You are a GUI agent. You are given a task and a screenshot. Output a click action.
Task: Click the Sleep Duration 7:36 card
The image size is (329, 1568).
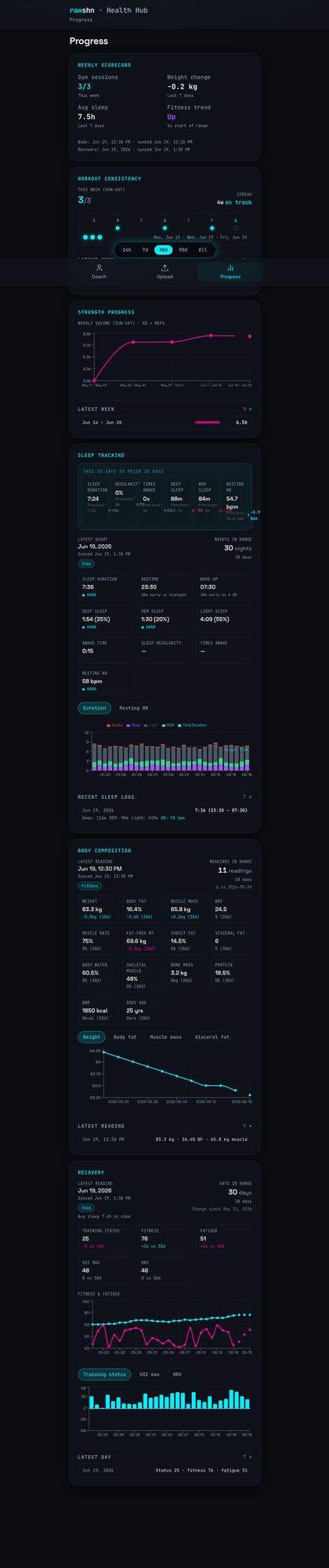105,587
